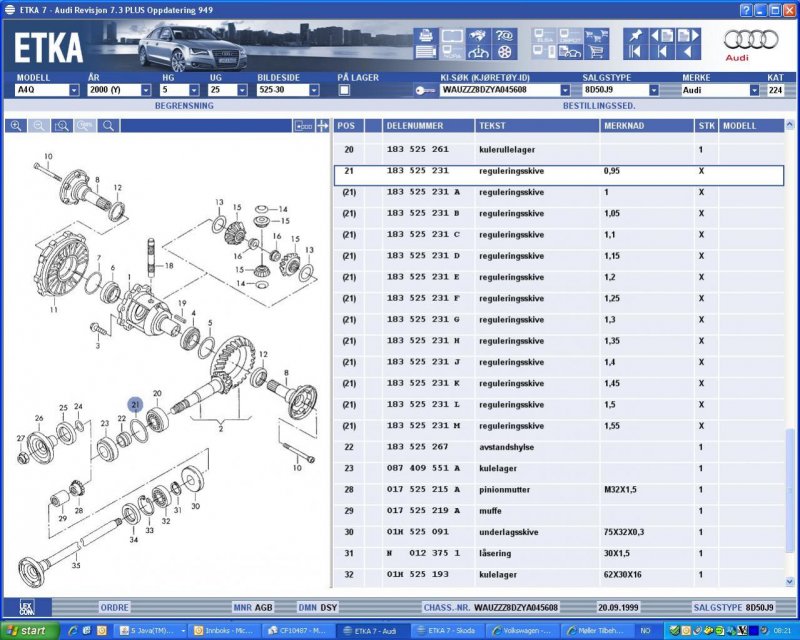Click the Windows start button
The height and width of the screenshot is (640, 800).
[x=27, y=630]
